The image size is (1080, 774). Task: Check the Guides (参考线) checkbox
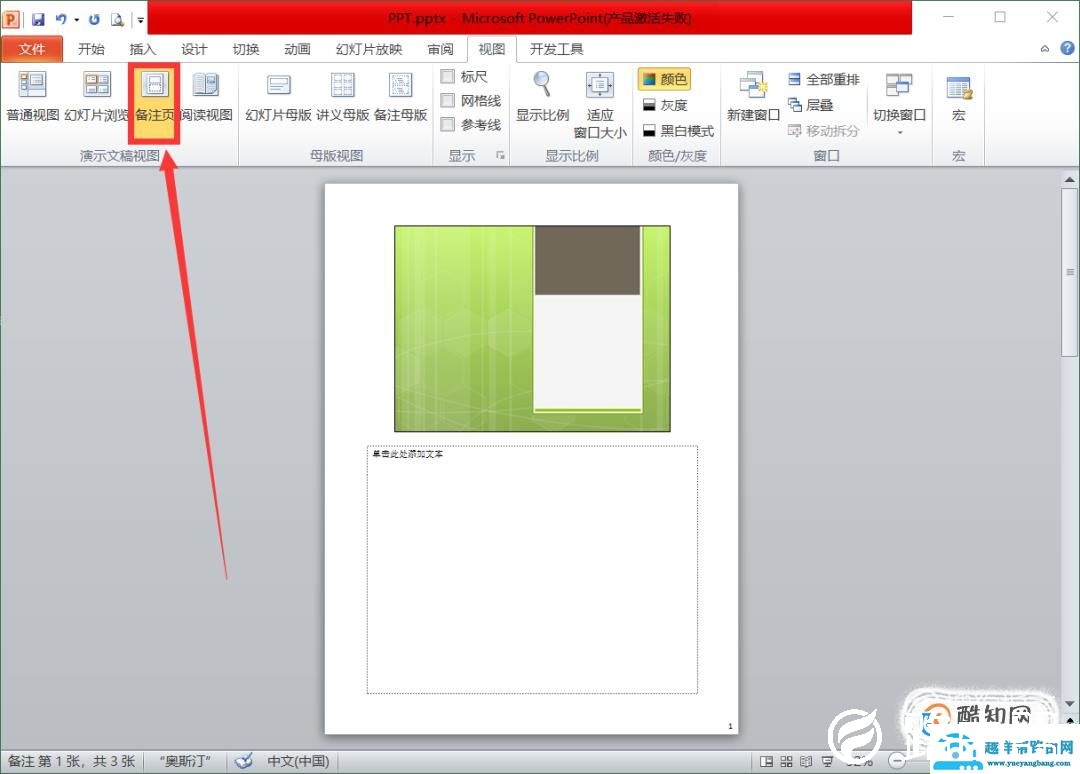coord(448,125)
